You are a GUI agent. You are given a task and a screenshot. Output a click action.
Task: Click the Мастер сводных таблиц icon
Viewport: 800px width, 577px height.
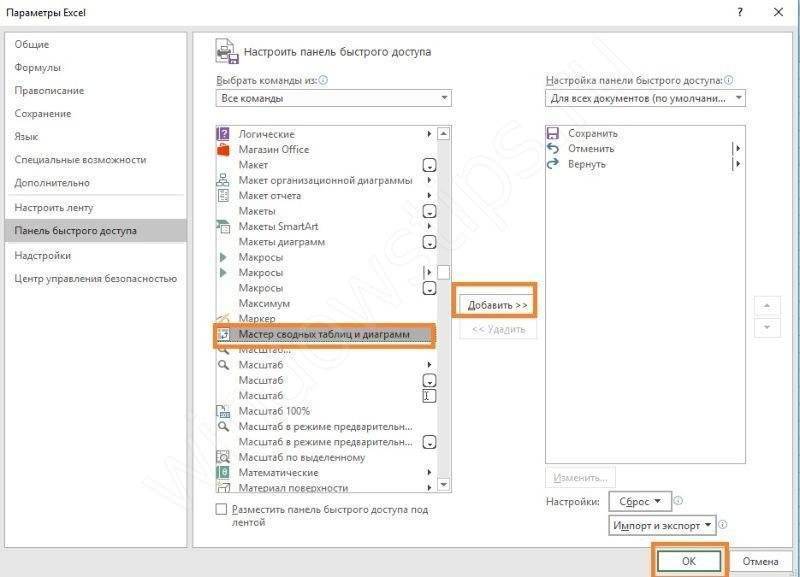pos(223,334)
